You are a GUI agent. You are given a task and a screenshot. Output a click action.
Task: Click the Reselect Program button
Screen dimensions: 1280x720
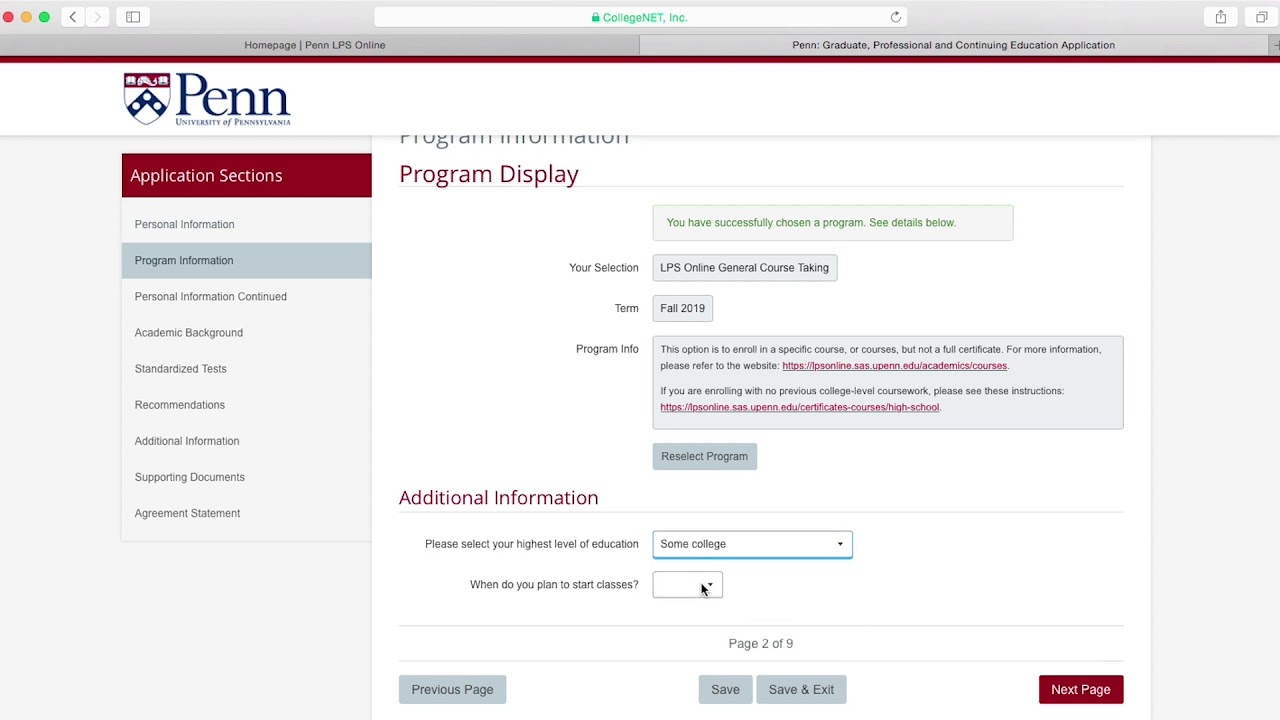tap(704, 456)
